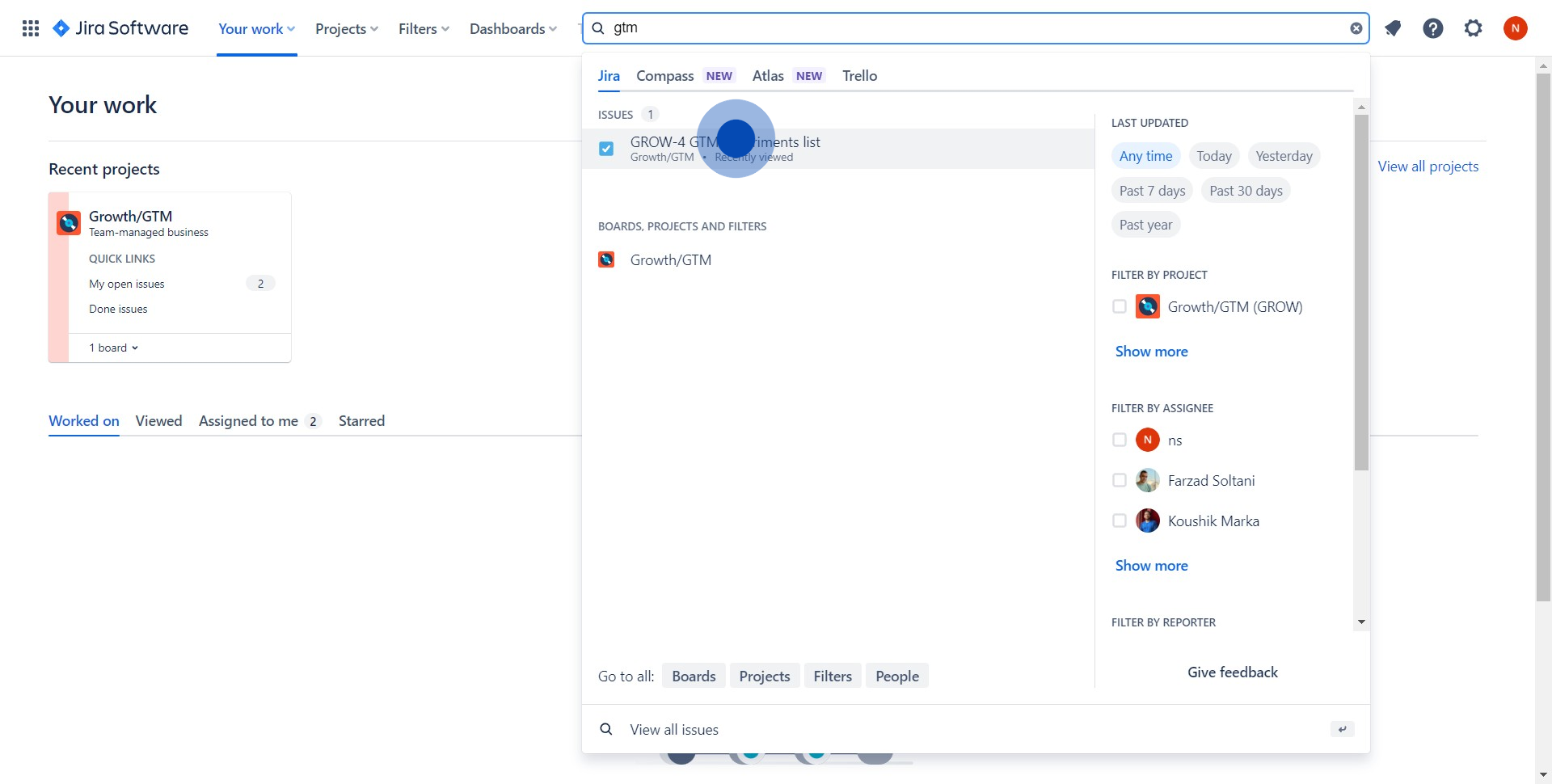
Task: Switch to the Trello search tab
Action: [x=859, y=75]
